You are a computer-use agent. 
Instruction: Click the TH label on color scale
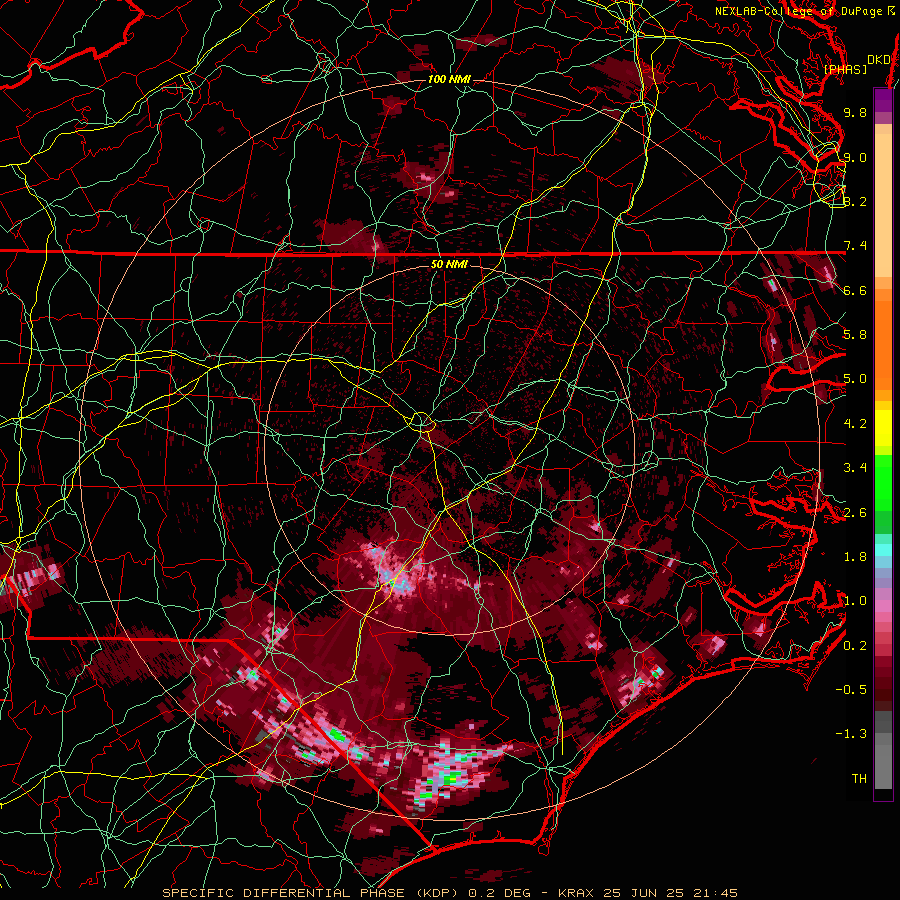click(859, 779)
